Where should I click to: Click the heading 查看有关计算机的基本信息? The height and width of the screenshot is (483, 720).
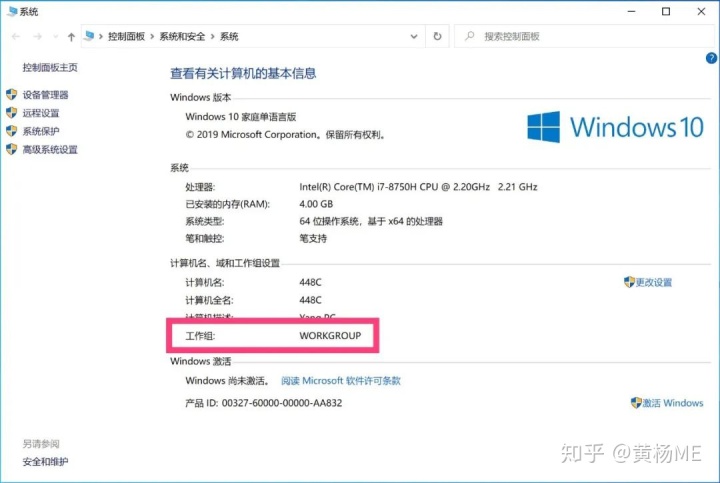(243, 73)
